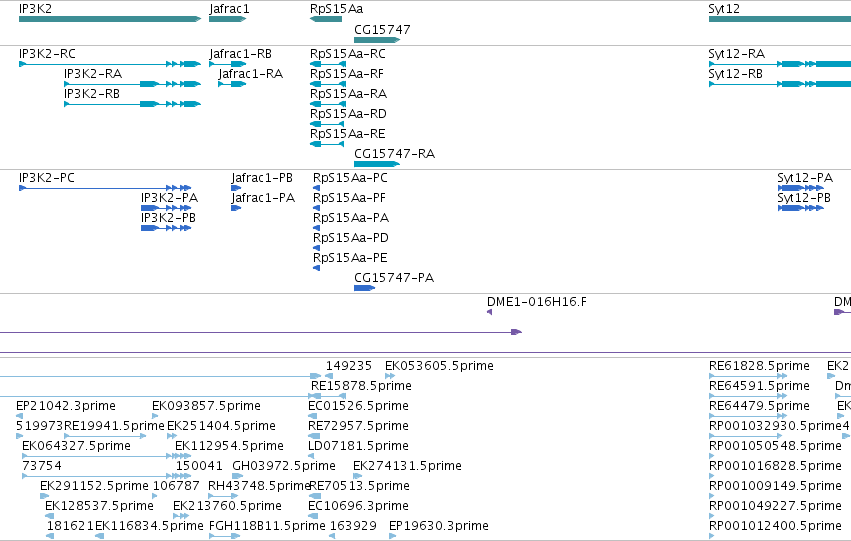Click the CG15747-PA protein feature
The height and width of the screenshot is (541, 851).
tap(364, 288)
